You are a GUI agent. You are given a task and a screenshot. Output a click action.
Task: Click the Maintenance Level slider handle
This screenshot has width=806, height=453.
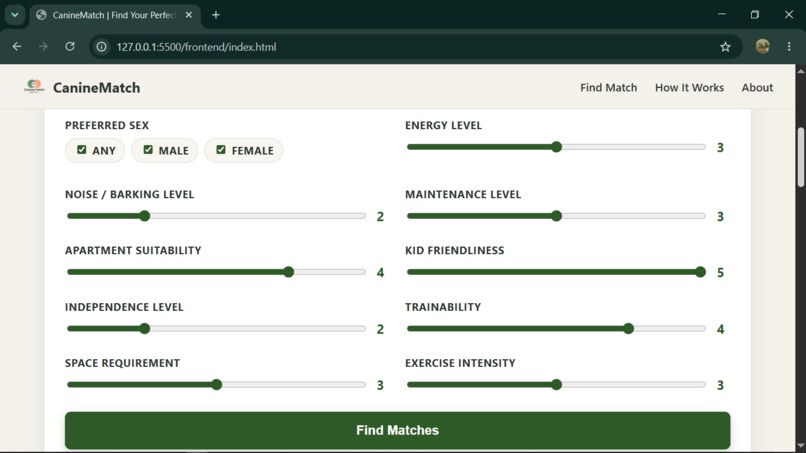click(556, 216)
